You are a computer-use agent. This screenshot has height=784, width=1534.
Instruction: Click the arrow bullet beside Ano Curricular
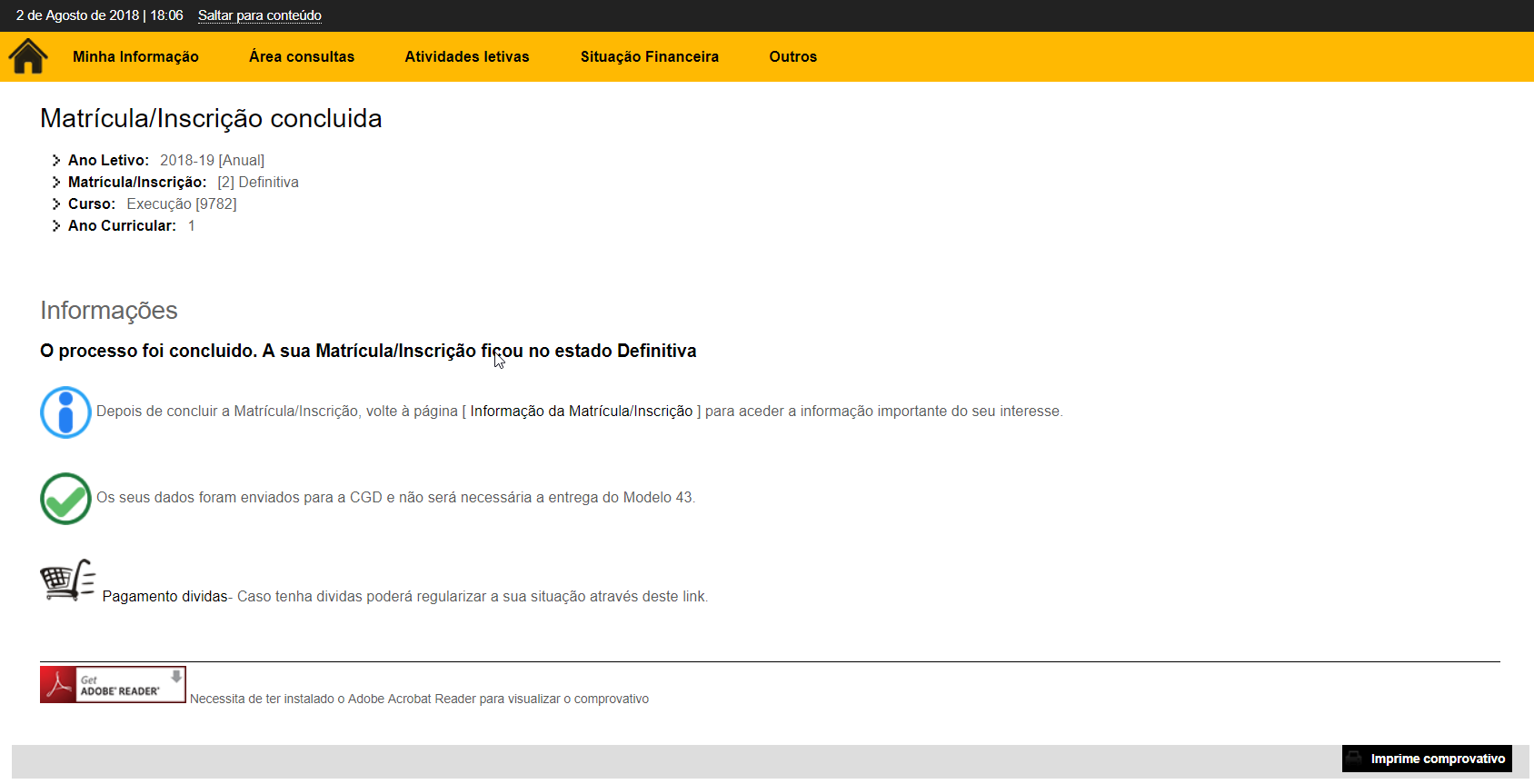click(56, 225)
